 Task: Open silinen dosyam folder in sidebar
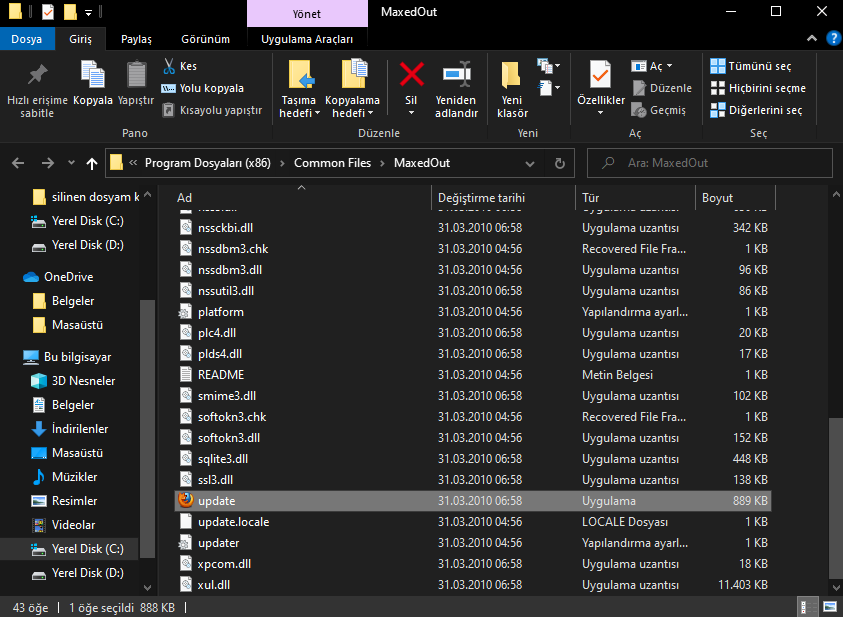pos(85,197)
